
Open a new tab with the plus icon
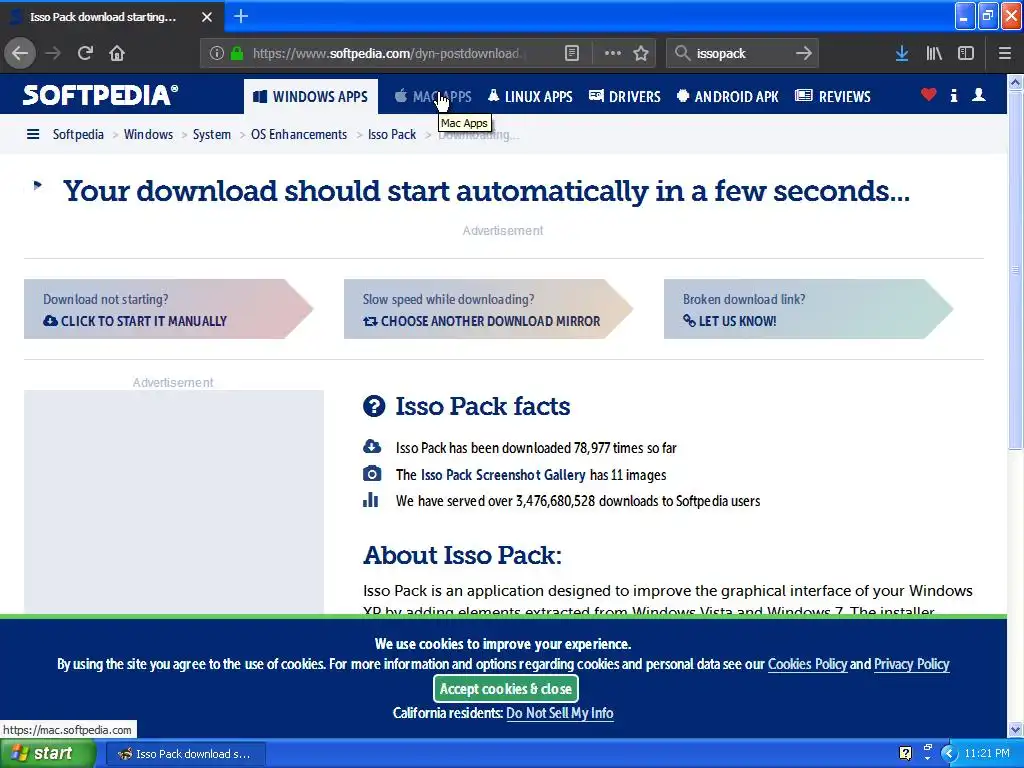[x=241, y=16]
